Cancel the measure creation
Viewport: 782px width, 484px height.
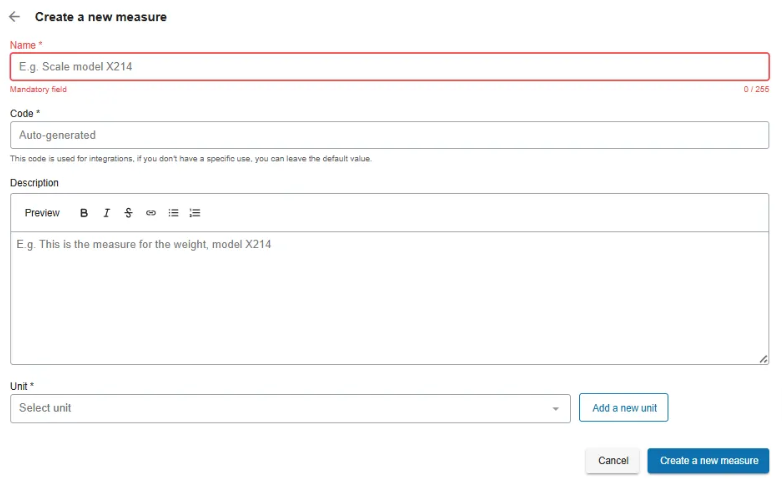pos(612,461)
